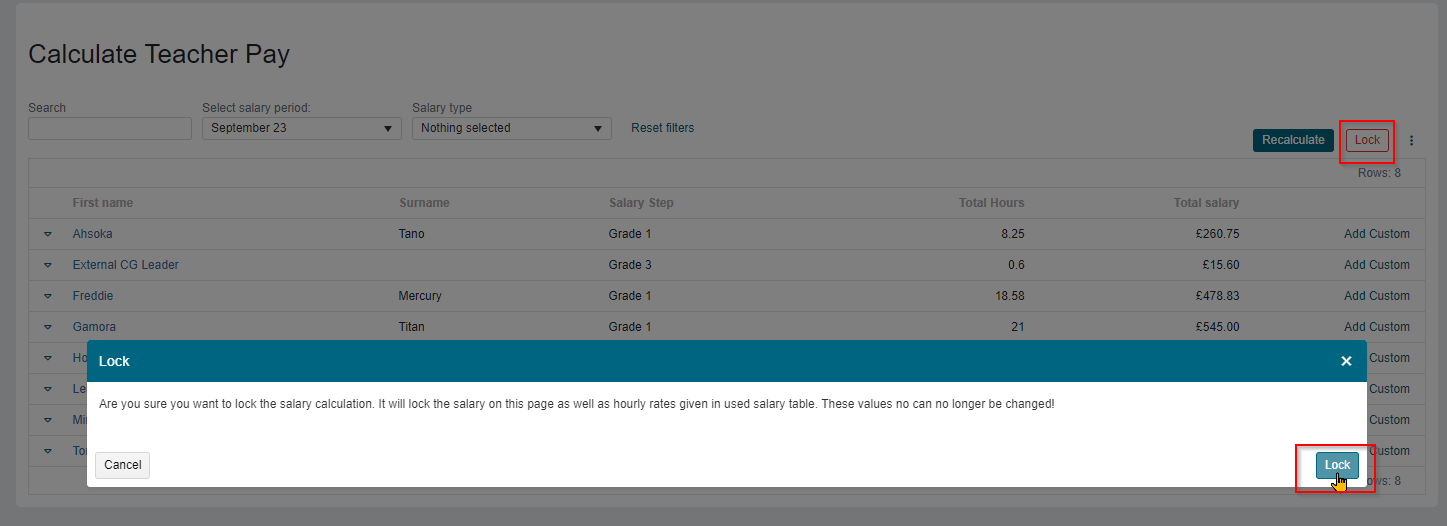
Task: Open the three-dot more options menu
Action: [x=1412, y=141]
